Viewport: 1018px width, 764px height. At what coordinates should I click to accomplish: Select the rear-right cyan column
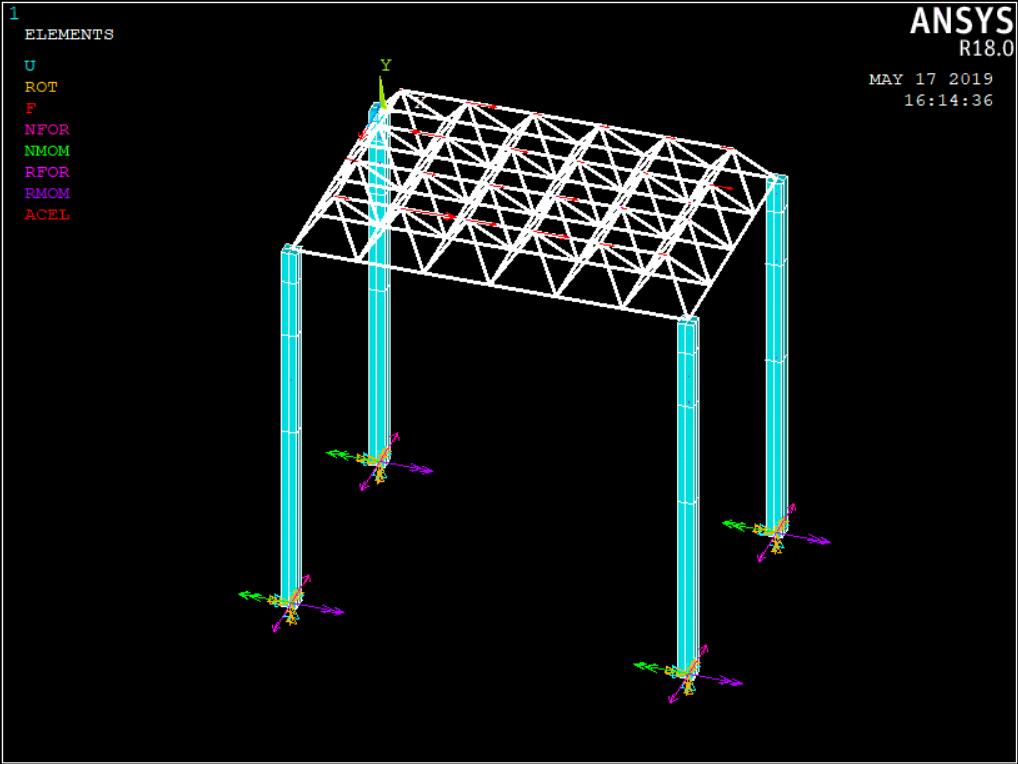(776, 350)
